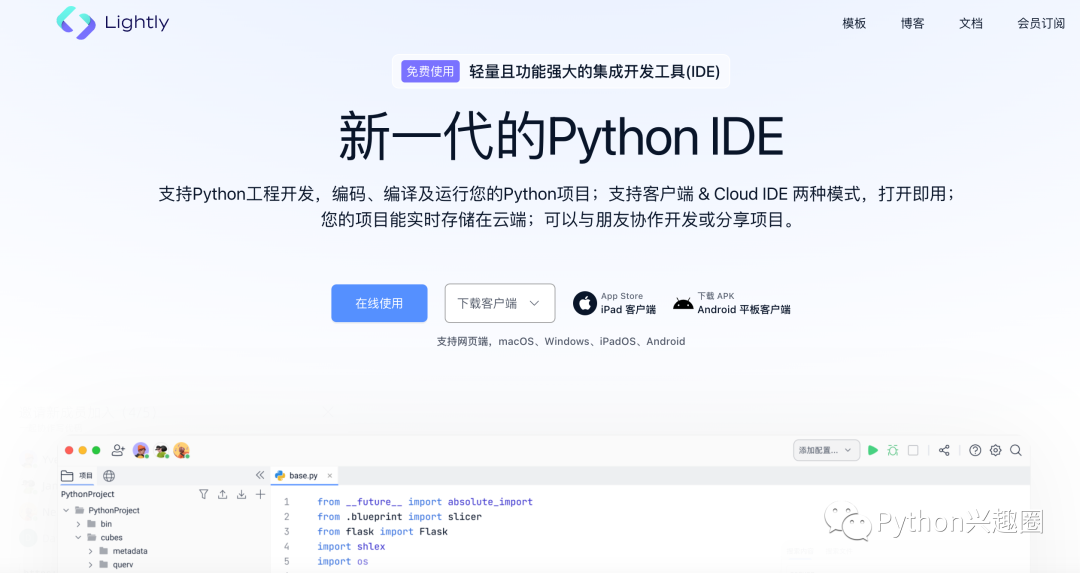Select the cubes folder label
1080x573 pixels.
point(112,537)
